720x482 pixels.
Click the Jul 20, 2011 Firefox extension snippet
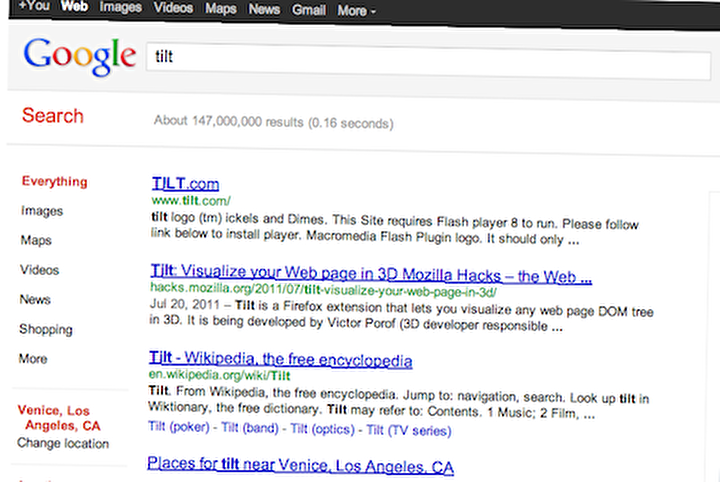point(401,315)
